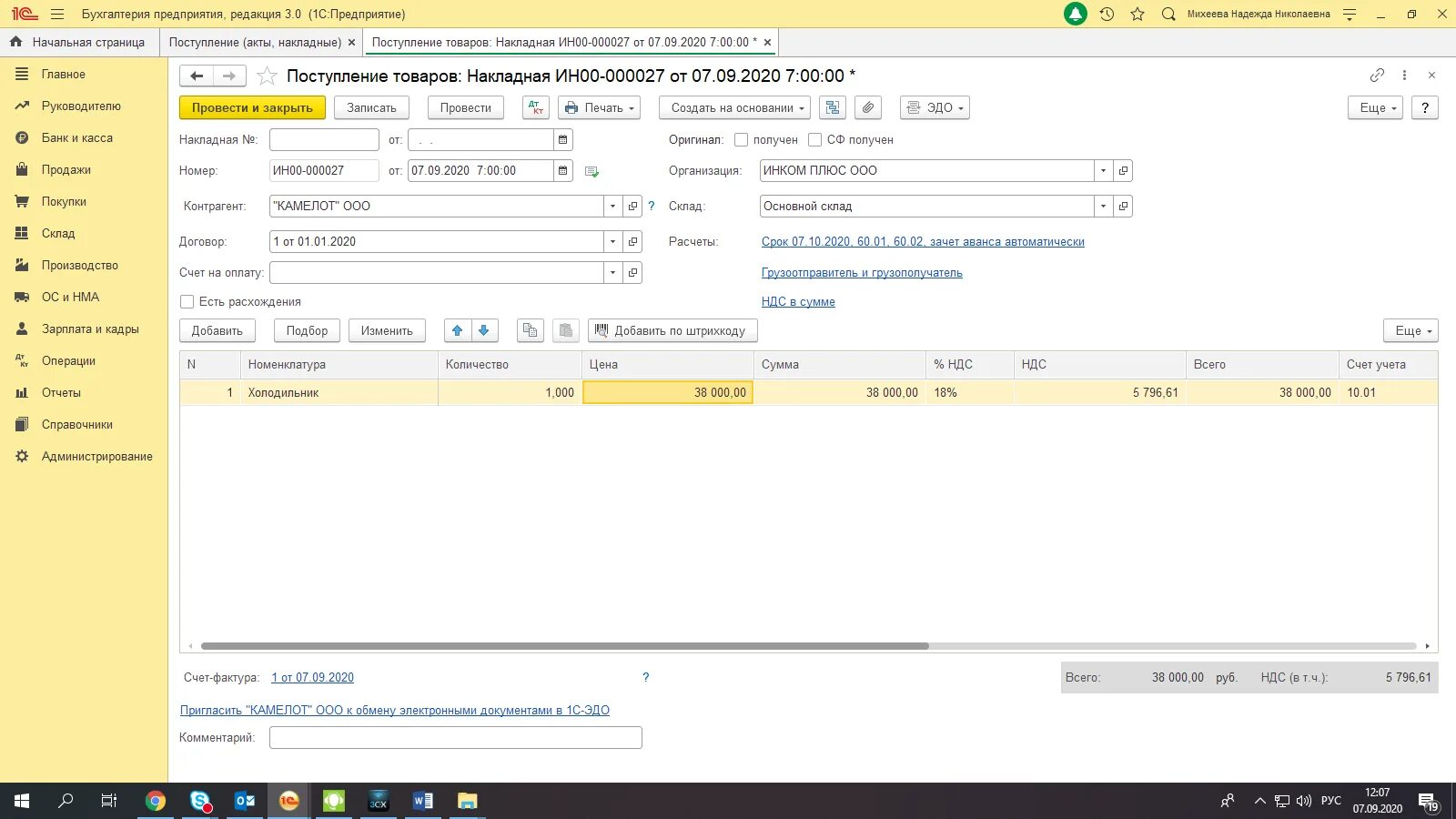Select Цена cell 38 000,00
Screen dimensions: 1456x819
tap(668, 393)
